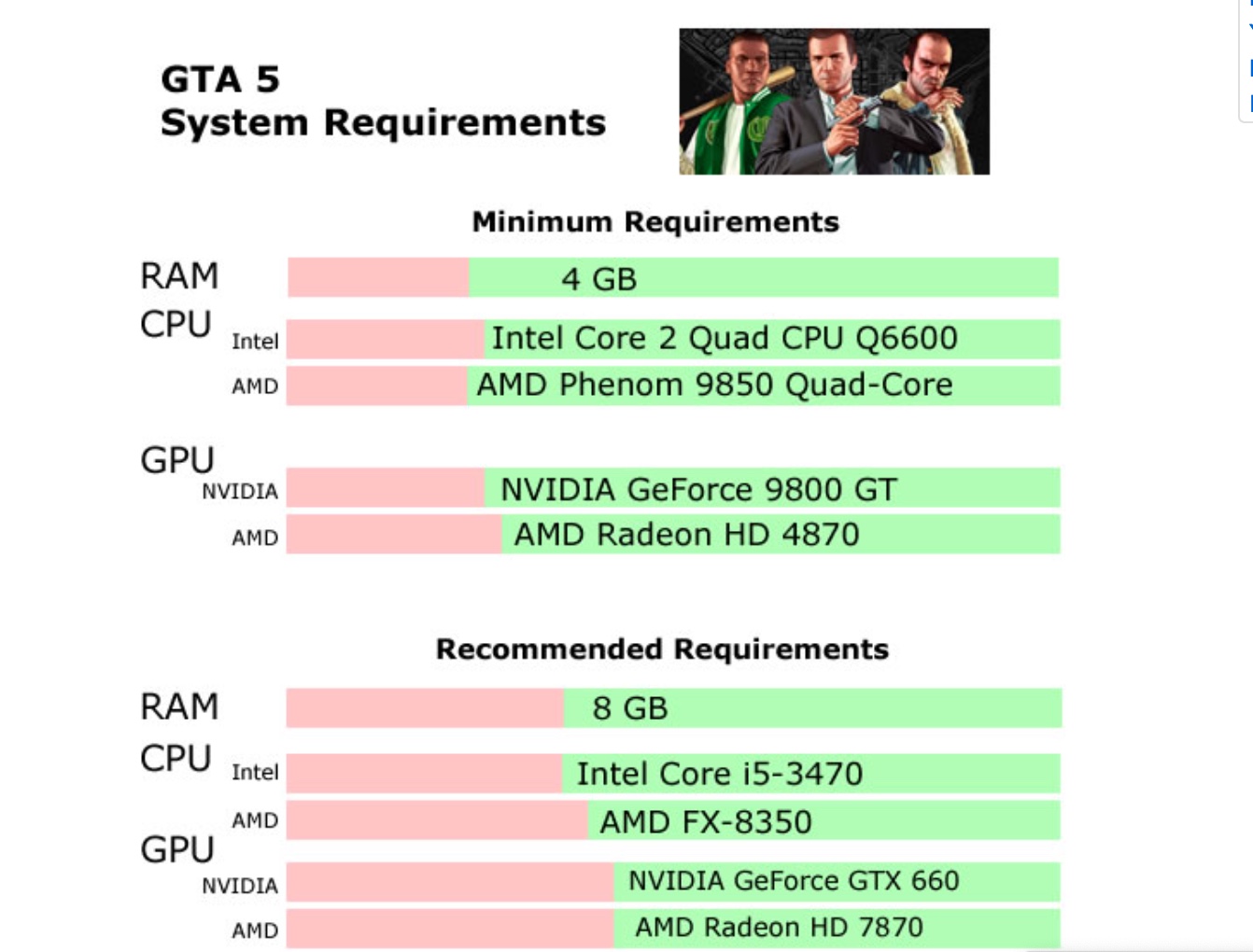Select the Recommended Requirements heading
Image resolution: width=1253 pixels, height=952 pixels.
pos(662,650)
